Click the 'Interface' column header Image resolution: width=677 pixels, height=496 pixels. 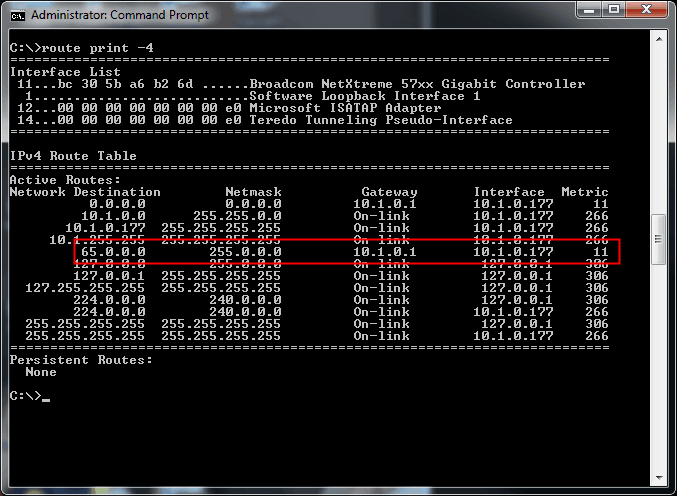pyautogui.click(x=509, y=192)
